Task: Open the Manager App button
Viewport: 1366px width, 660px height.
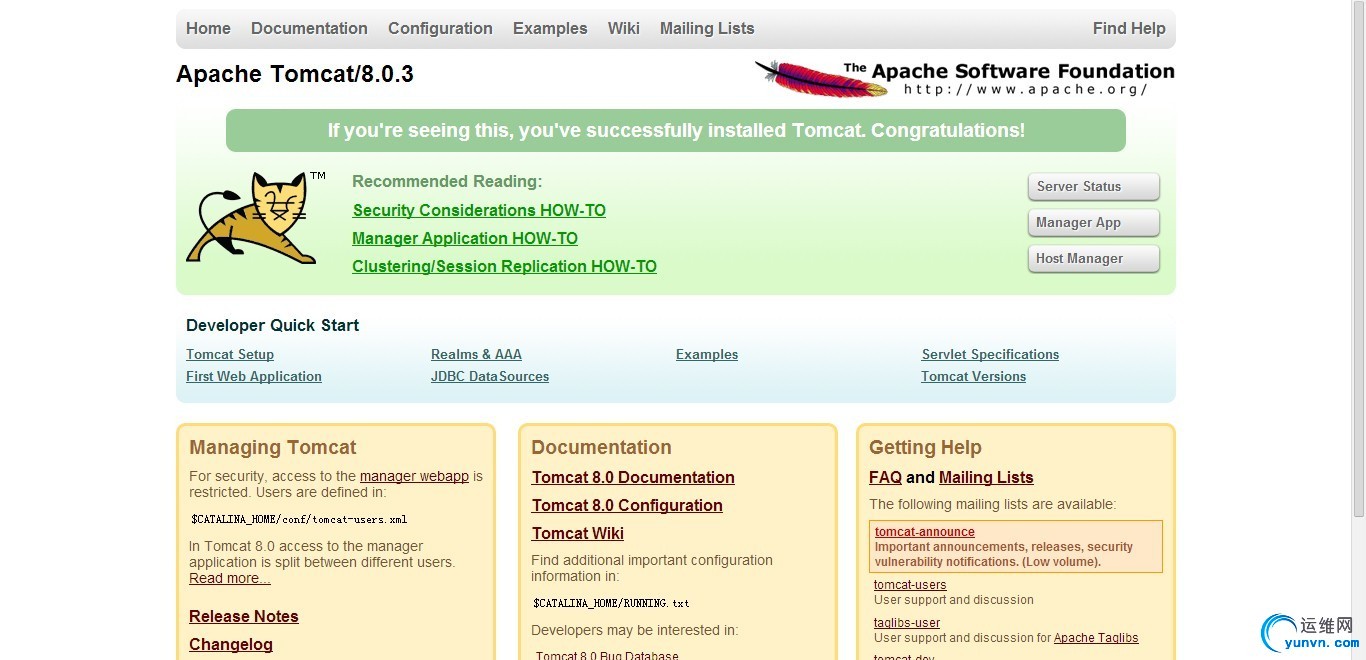Action: [x=1094, y=223]
